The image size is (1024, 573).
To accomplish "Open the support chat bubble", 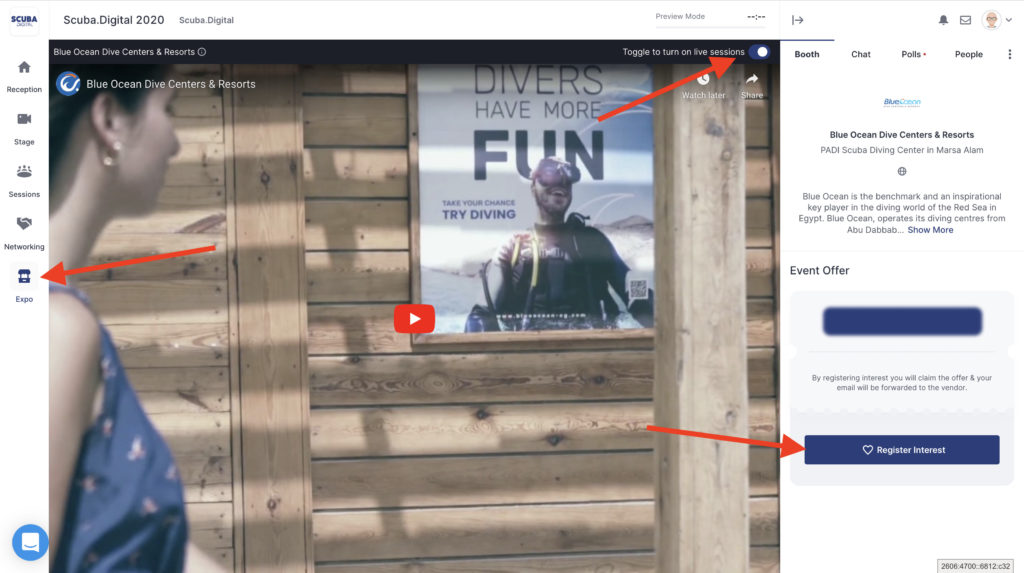I will pos(30,542).
